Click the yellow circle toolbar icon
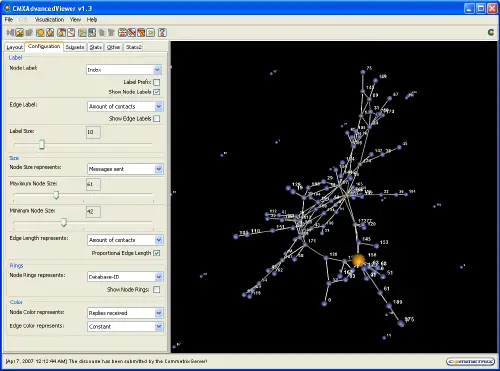This screenshot has width=500, height=371. pyautogui.click(x=40, y=32)
